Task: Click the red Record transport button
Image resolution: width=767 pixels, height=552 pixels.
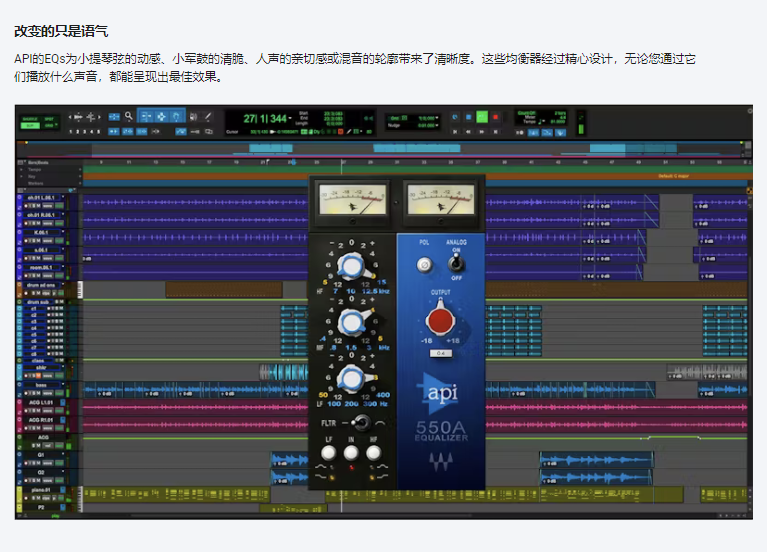Action: [x=496, y=117]
